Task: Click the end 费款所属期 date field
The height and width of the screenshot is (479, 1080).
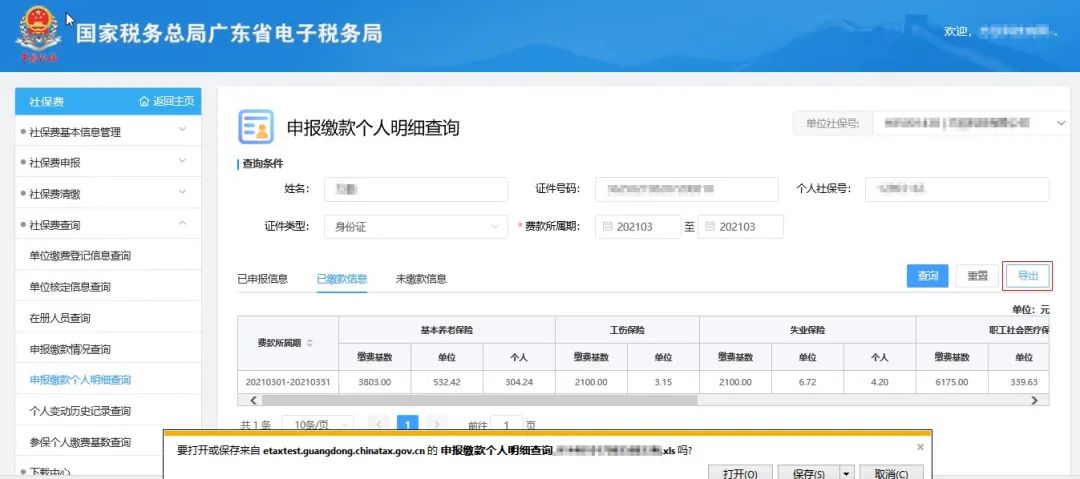Action: coord(740,227)
